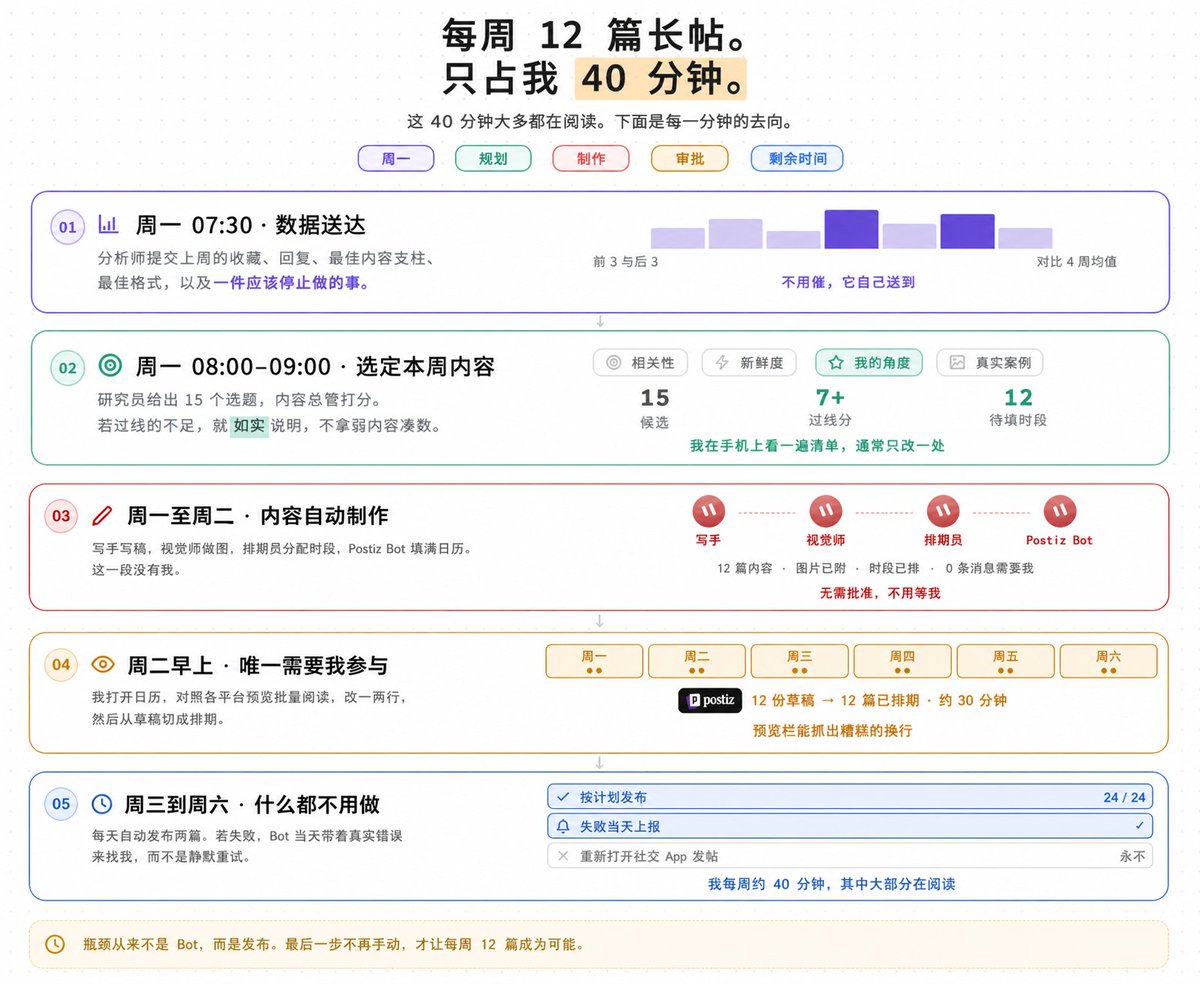Select the 周一 pill at the top
The height and width of the screenshot is (984, 1200).
[396, 158]
